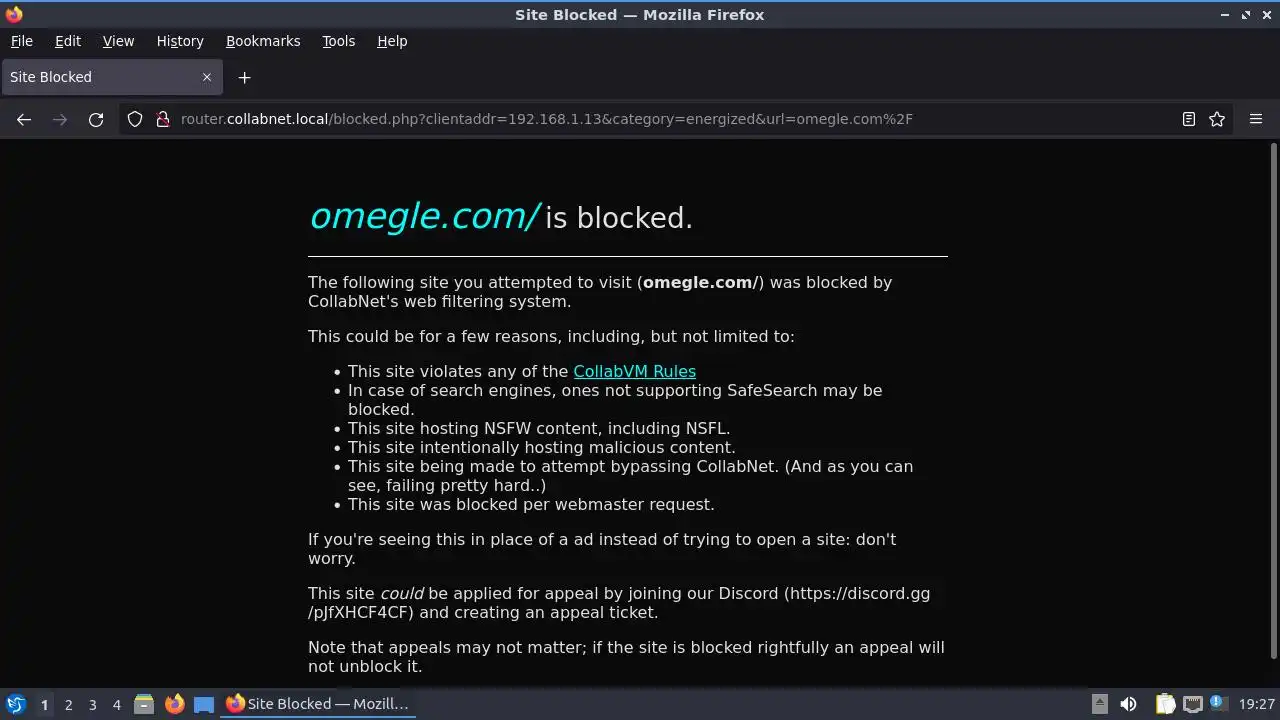Open the File menu
The height and width of the screenshot is (720, 1280).
coord(21,41)
